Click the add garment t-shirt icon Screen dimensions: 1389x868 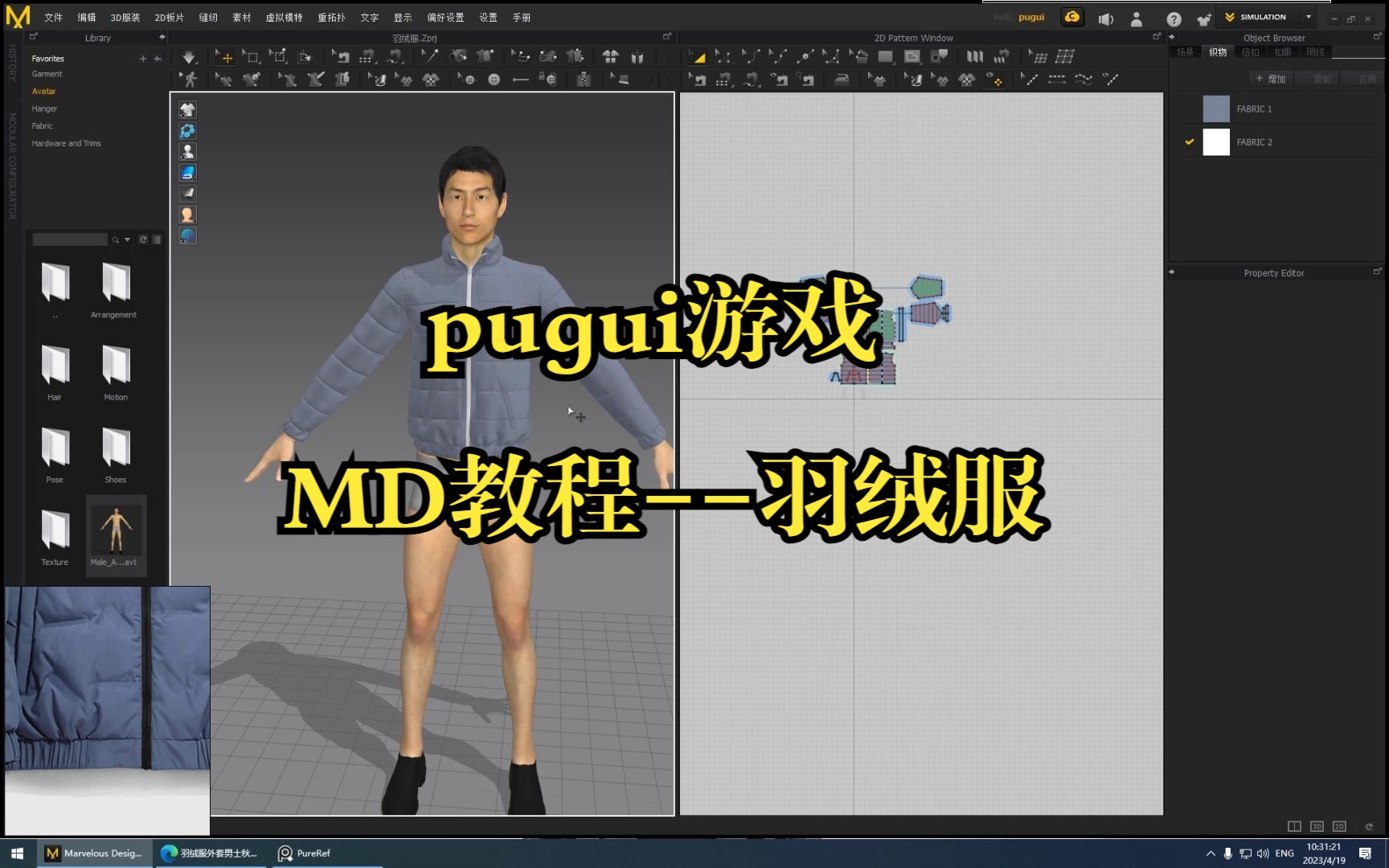point(1204,18)
